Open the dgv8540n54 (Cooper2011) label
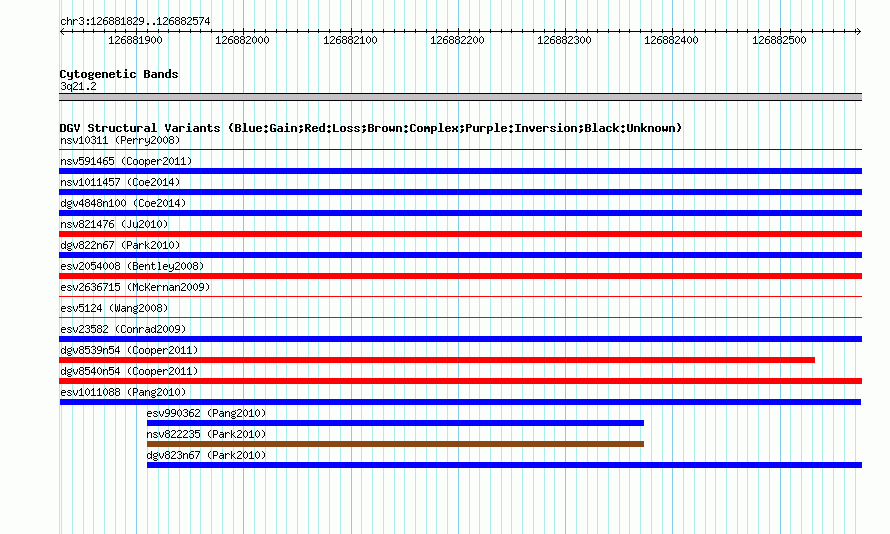Viewport: 890px width, 534px height. tap(129, 371)
